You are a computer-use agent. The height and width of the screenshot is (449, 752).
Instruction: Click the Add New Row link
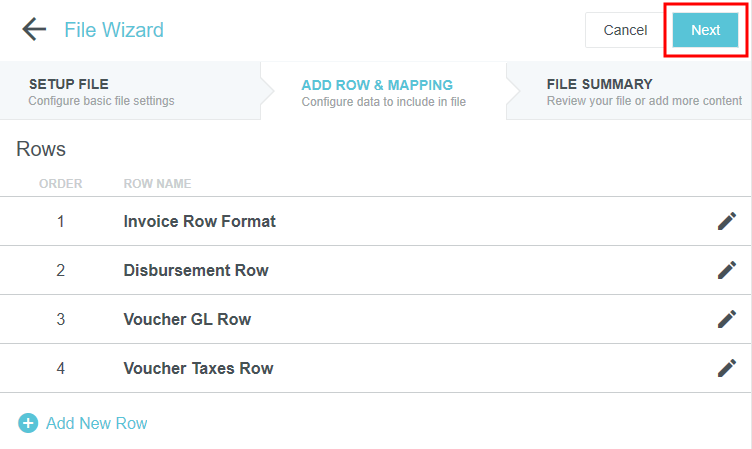point(96,423)
